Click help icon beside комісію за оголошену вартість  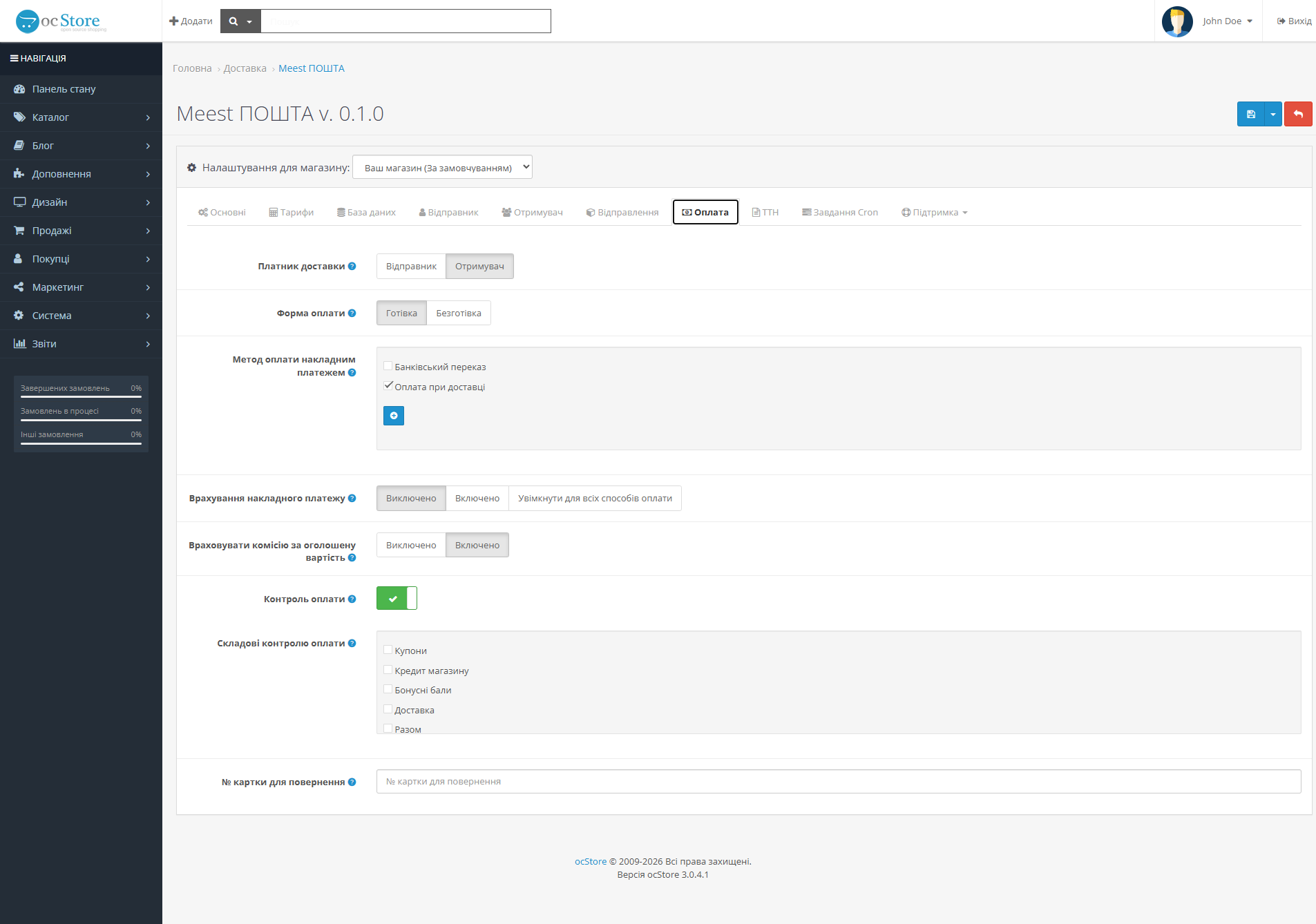(352, 557)
